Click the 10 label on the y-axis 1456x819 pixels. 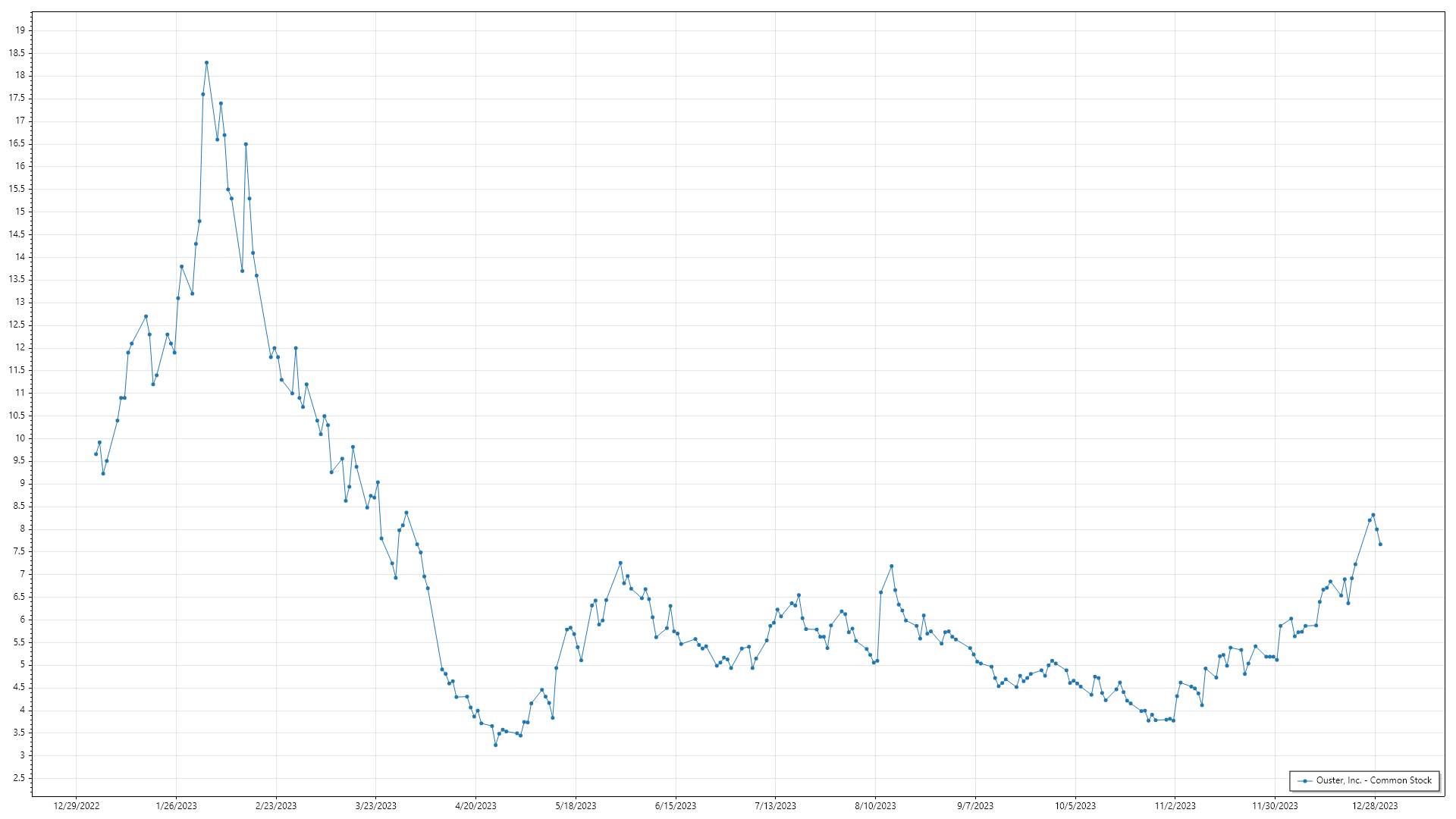20,438
